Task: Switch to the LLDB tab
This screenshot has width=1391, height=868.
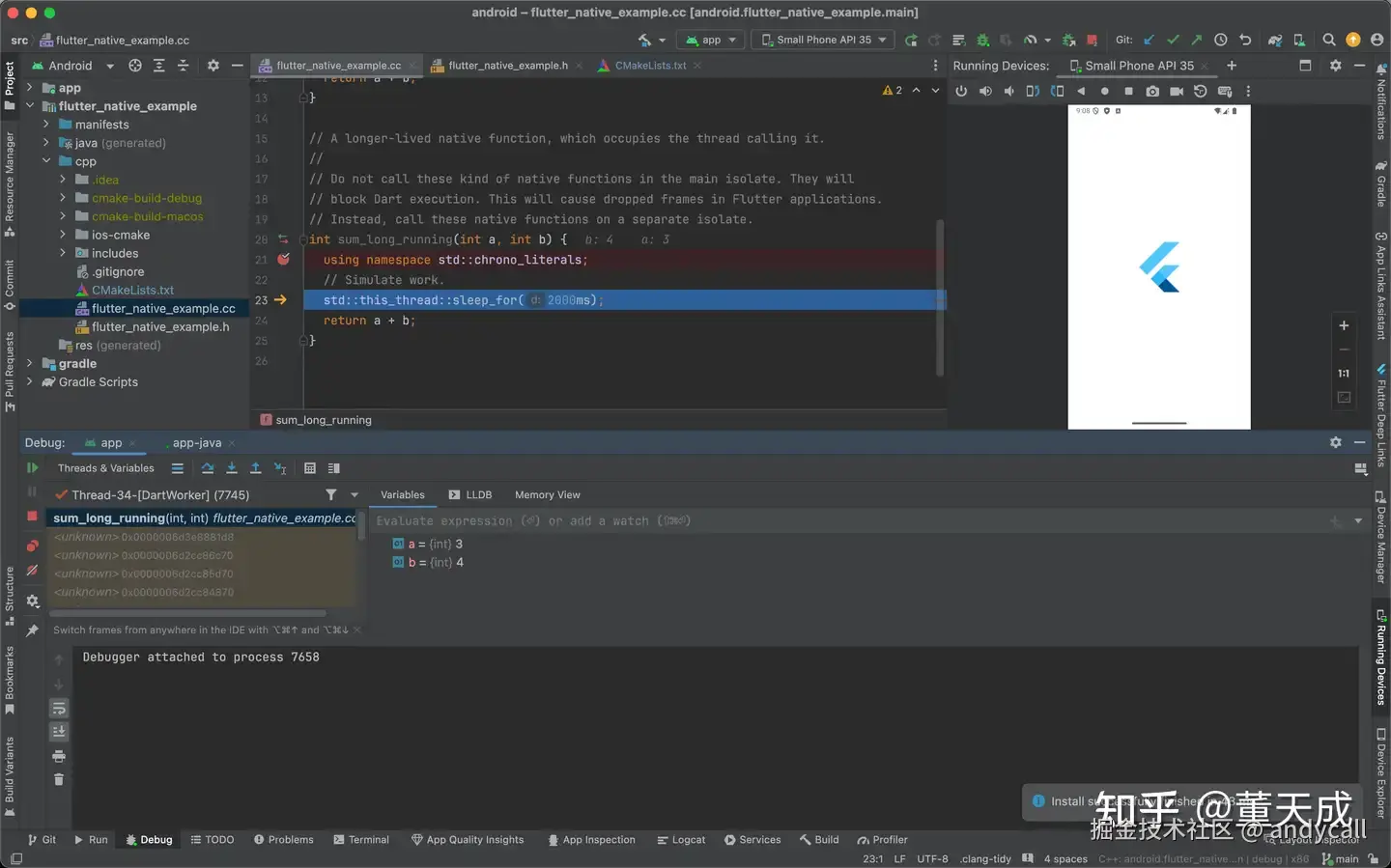Action: point(470,494)
